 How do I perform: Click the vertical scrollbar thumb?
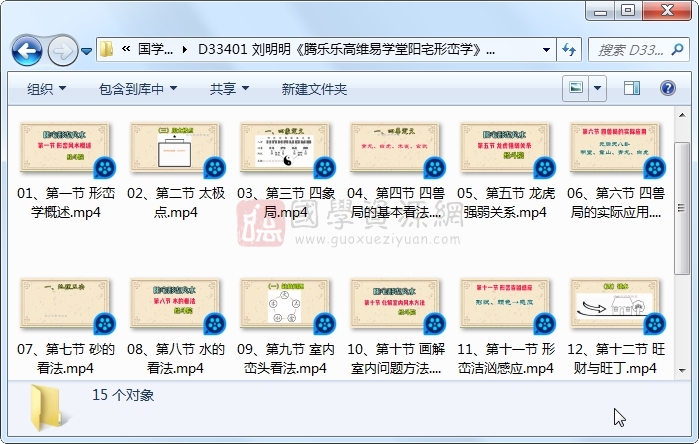pos(682,208)
